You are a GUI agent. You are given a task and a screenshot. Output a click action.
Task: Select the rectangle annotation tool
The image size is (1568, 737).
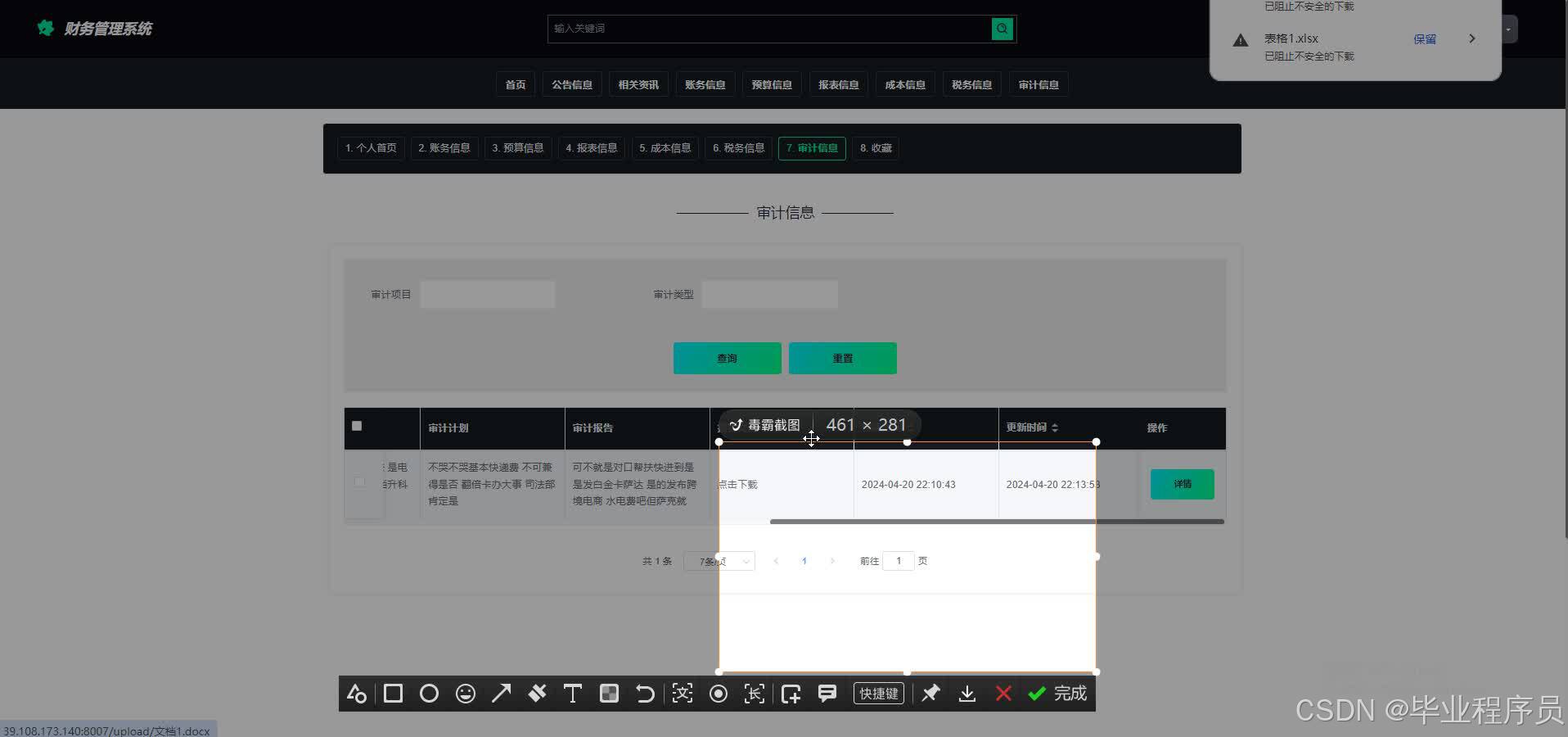[x=393, y=694]
